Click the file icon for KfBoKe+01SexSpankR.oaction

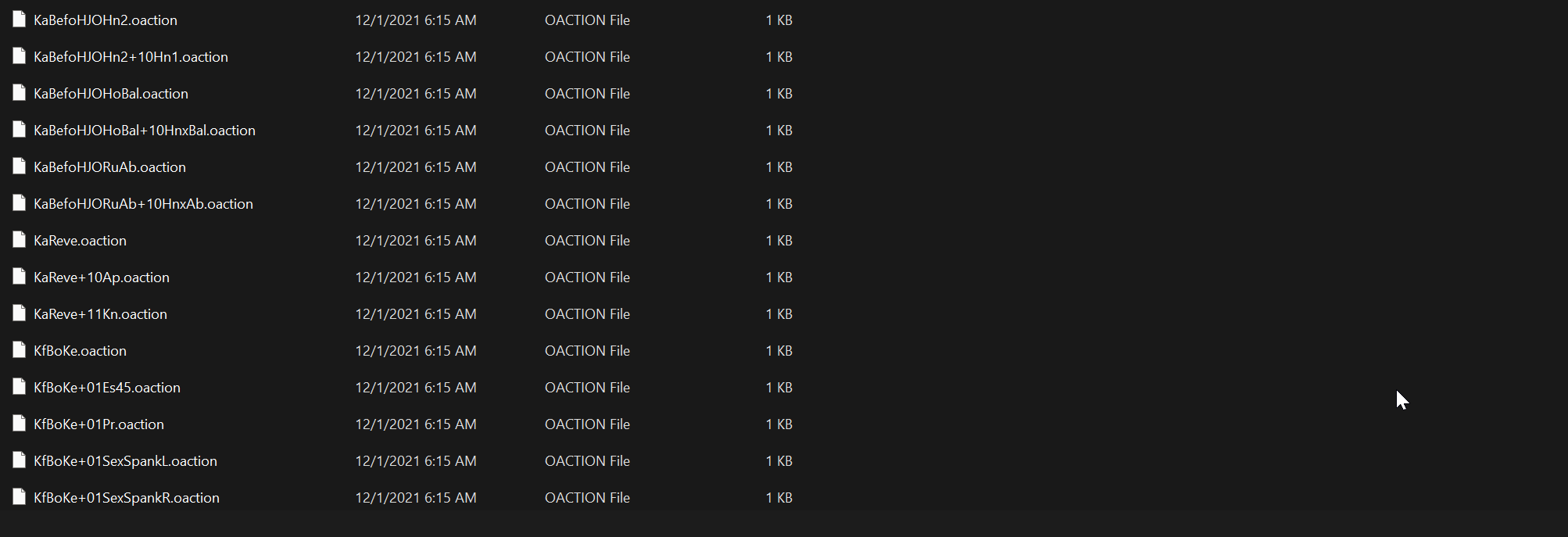pos(19,497)
